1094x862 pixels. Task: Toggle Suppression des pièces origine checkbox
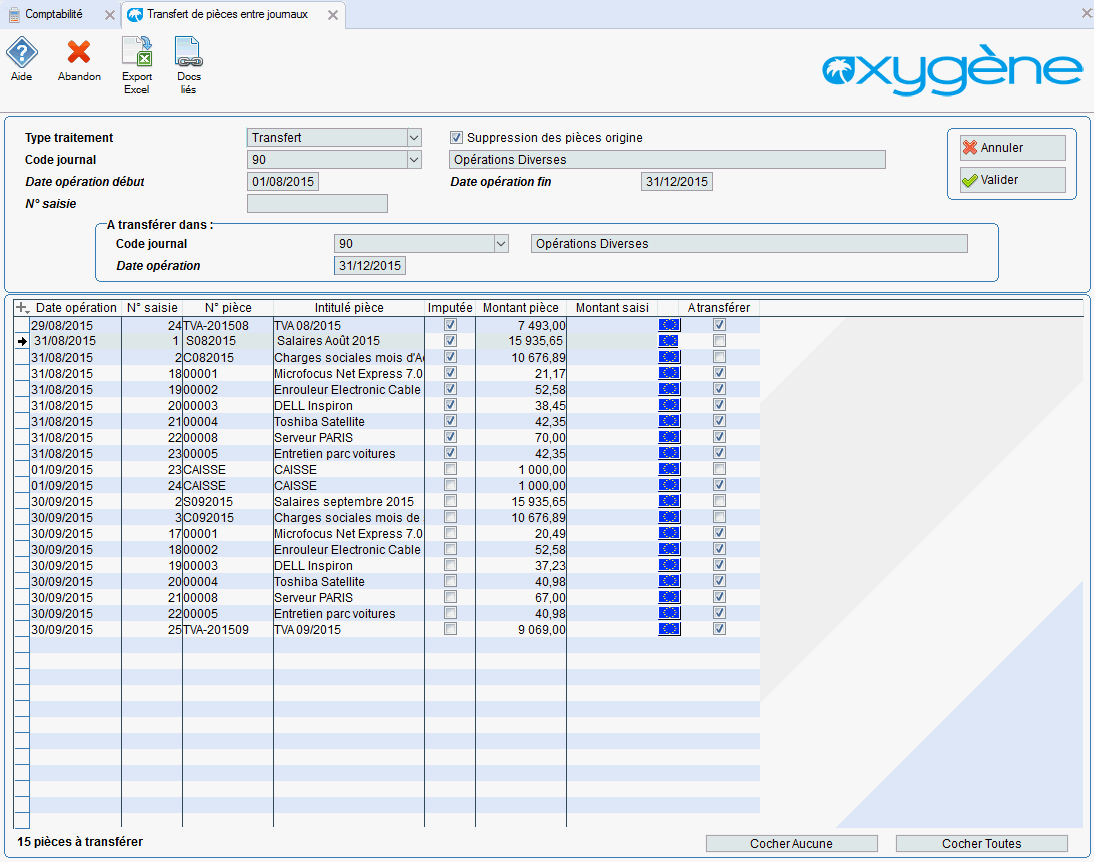click(x=456, y=138)
